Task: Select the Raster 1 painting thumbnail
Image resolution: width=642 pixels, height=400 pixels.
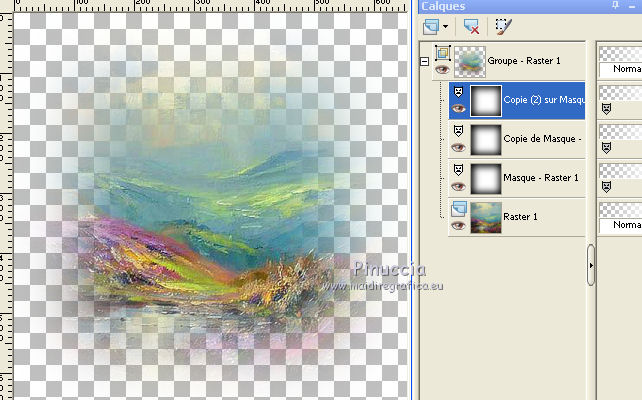Action: [x=486, y=218]
